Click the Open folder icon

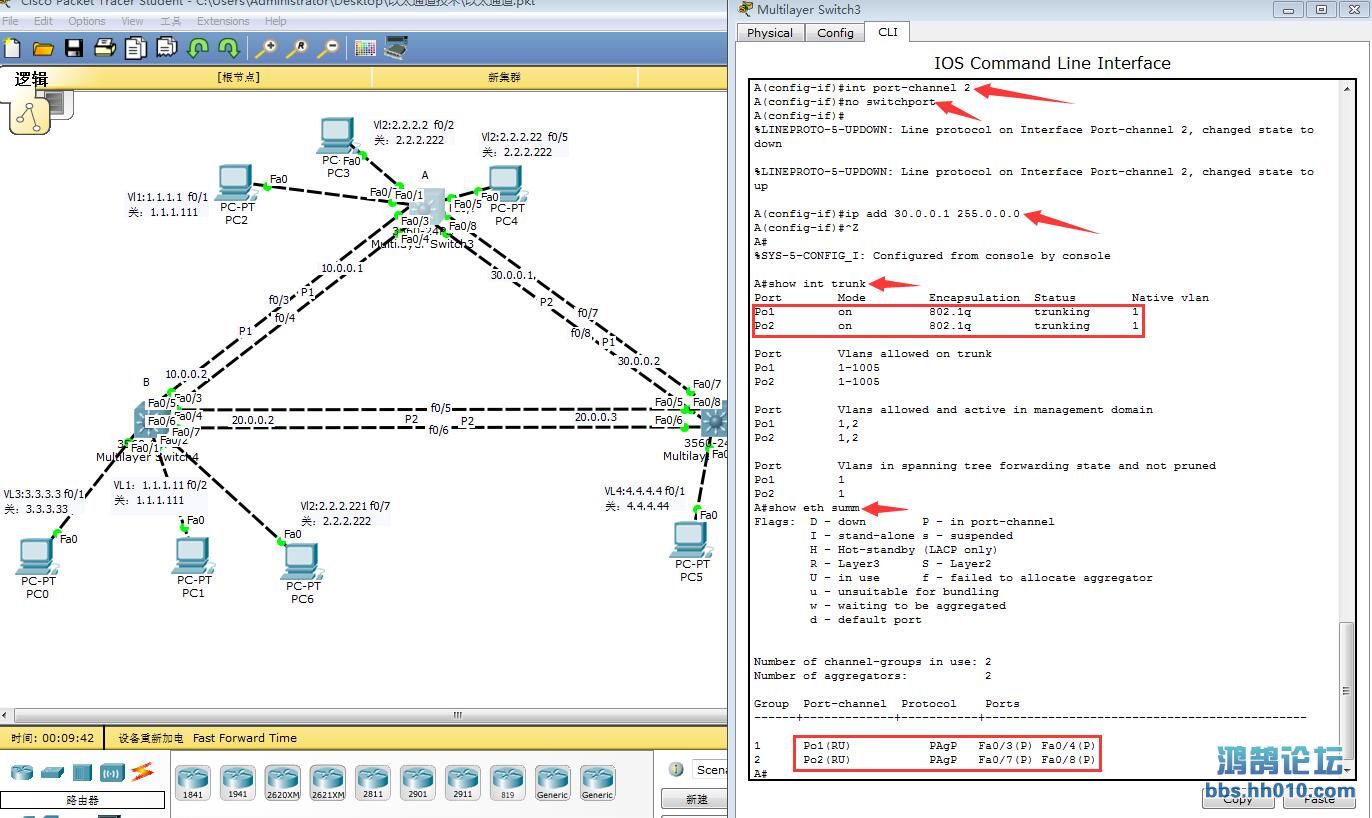click(43, 47)
